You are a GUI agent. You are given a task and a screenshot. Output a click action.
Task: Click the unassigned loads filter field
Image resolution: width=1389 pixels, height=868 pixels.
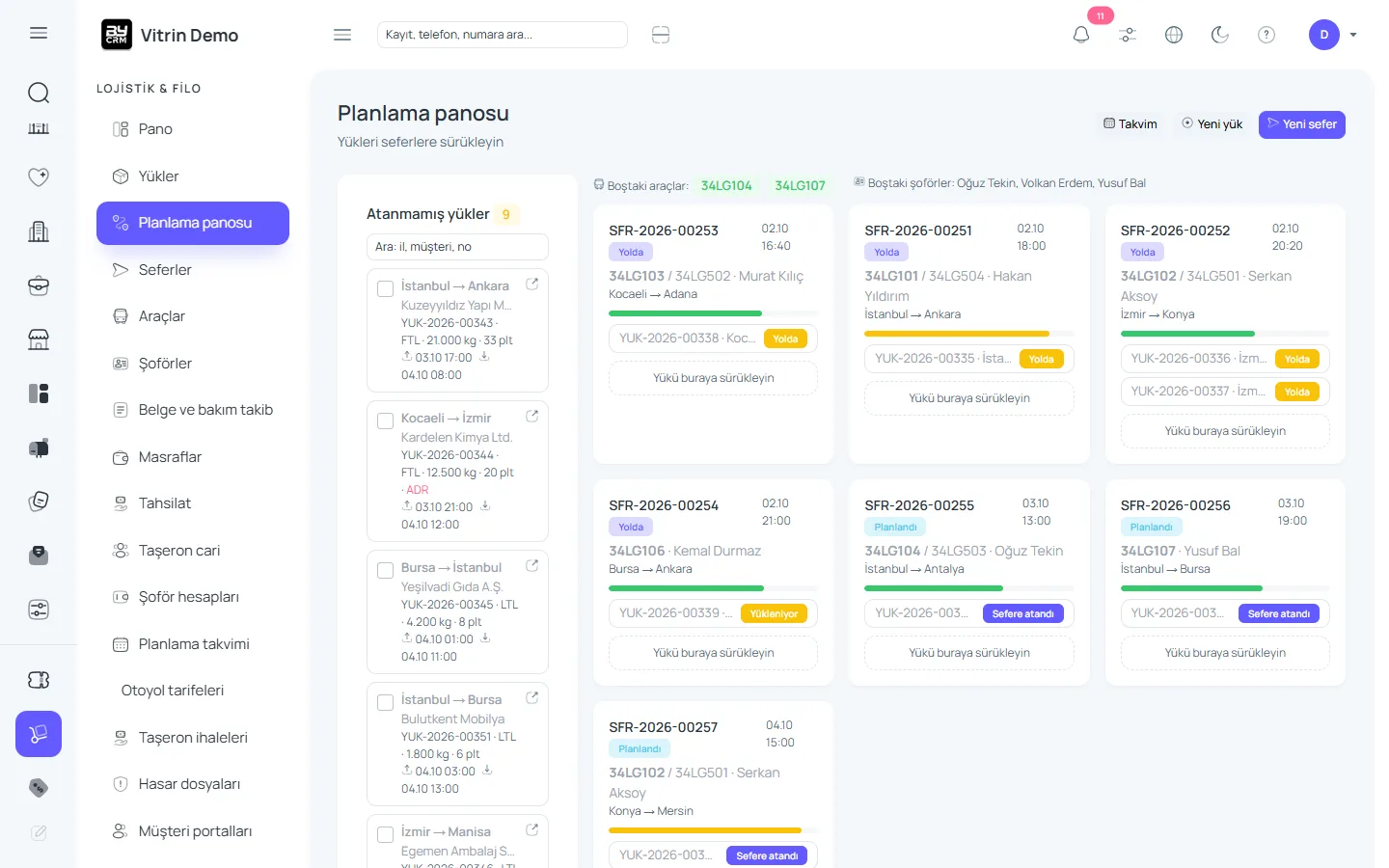[457, 247]
